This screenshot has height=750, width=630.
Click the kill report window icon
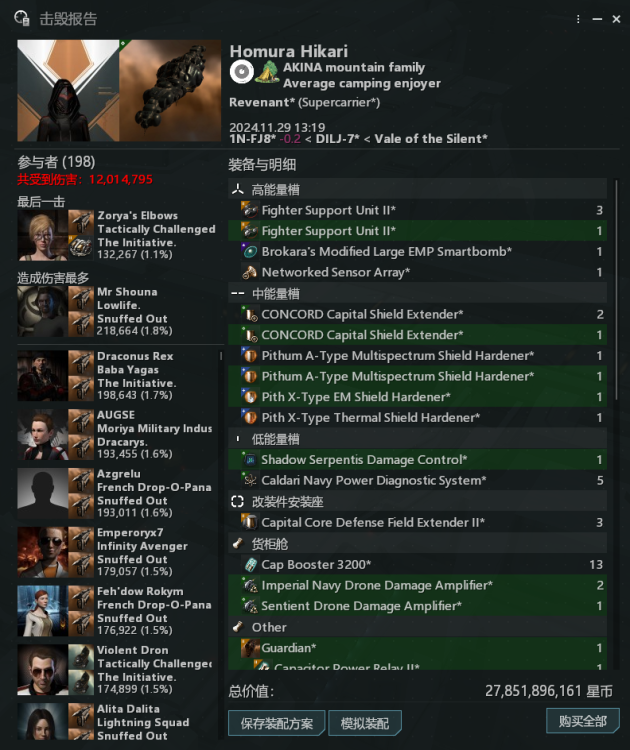pos(22,19)
